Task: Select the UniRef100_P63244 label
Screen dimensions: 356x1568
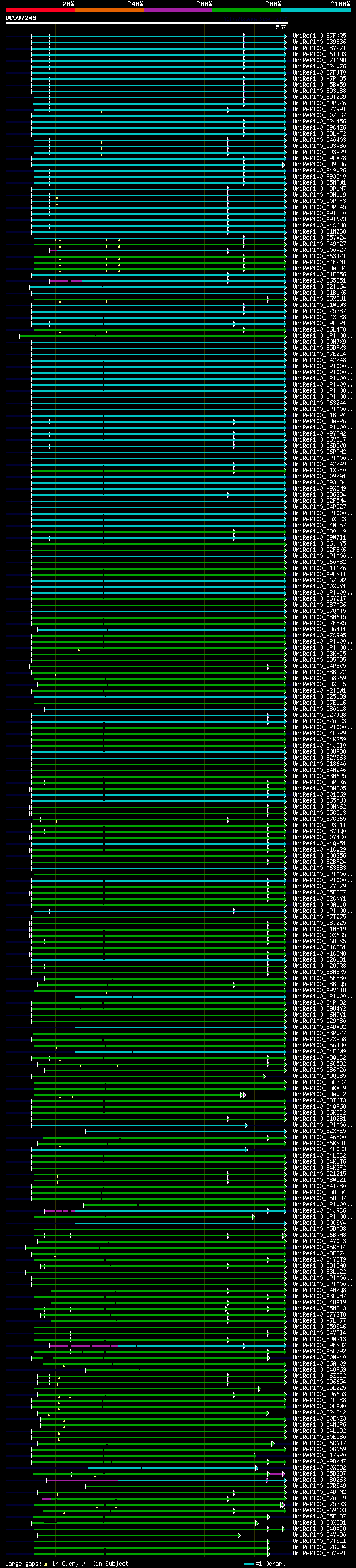Action: (319, 403)
